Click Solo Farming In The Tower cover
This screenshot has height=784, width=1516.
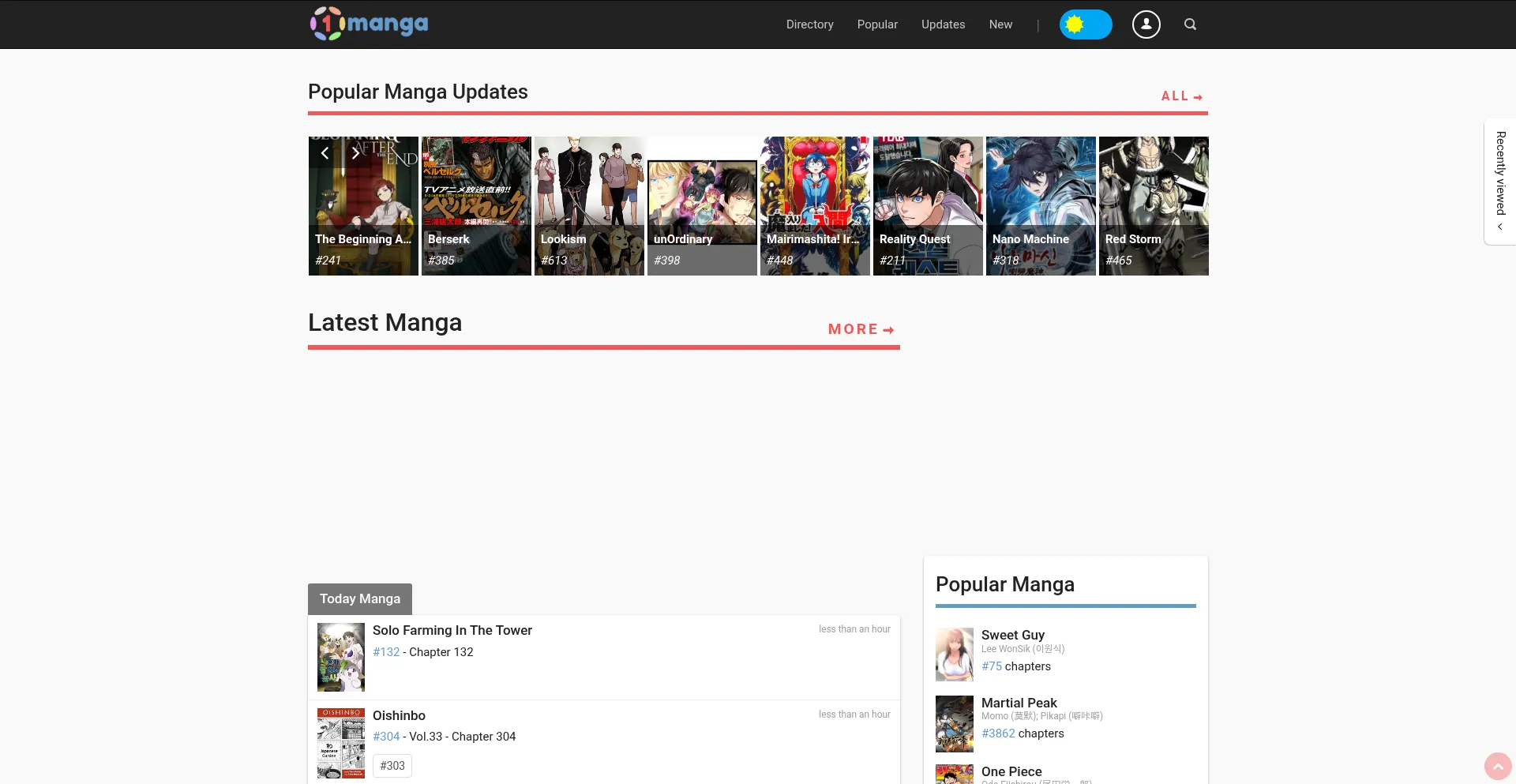pos(341,657)
